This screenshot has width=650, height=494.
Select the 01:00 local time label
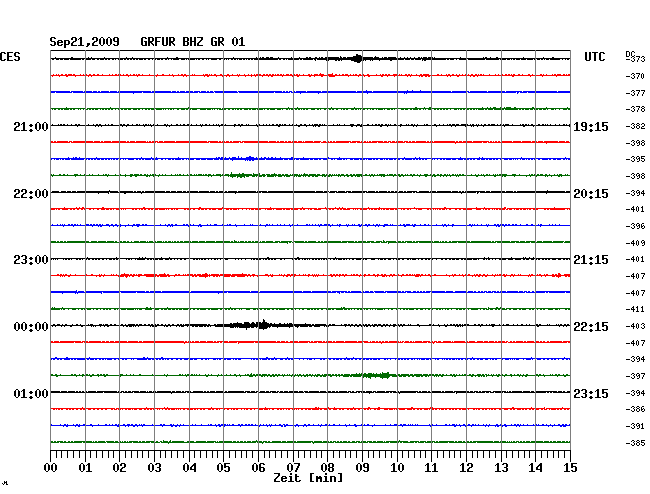(31, 393)
